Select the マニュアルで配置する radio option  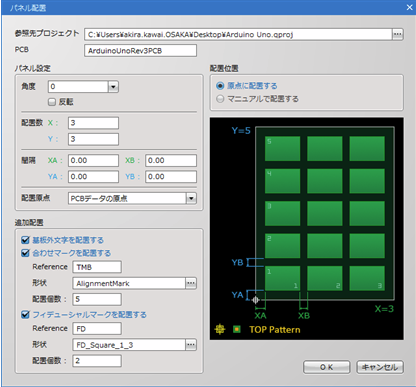pyautogui.click(x=220, y=99)
